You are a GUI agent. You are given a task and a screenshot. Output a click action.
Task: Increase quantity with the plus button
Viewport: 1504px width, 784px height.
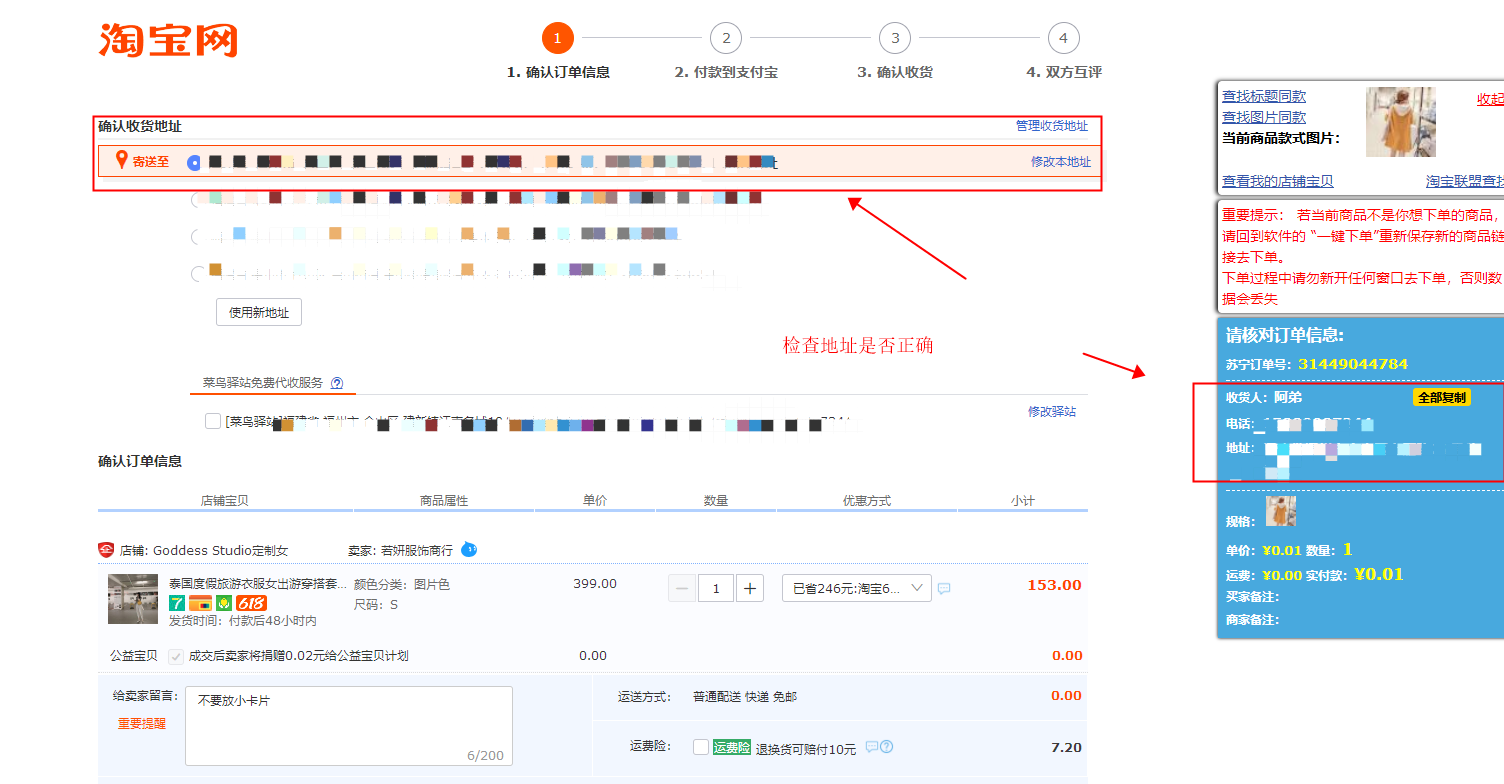click(x=750, y=588)
